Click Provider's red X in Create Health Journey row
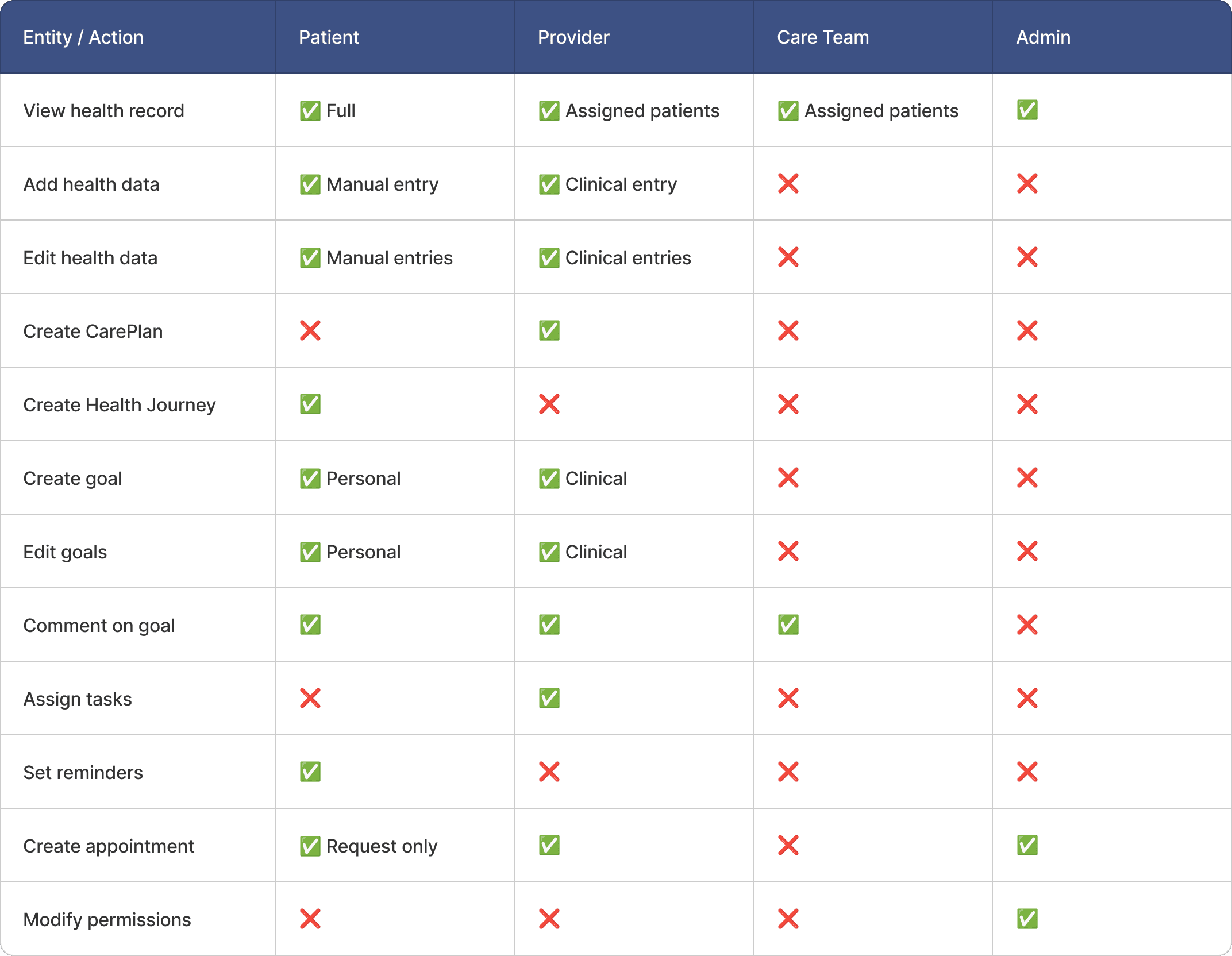Screen dimensions: 1232x956 point(549,404)
